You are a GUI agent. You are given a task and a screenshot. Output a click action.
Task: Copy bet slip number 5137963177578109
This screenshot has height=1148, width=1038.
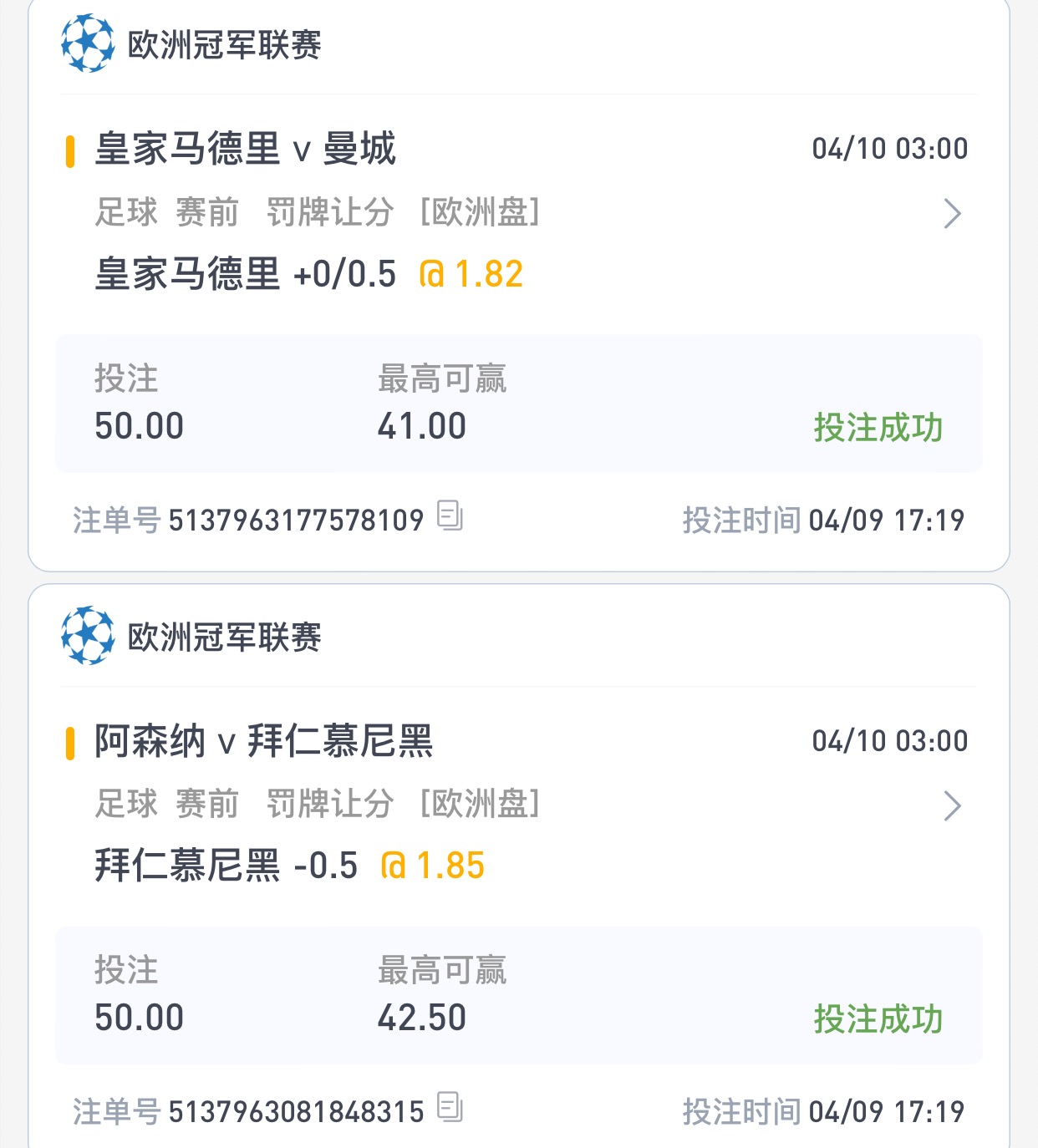coord(450,516)
